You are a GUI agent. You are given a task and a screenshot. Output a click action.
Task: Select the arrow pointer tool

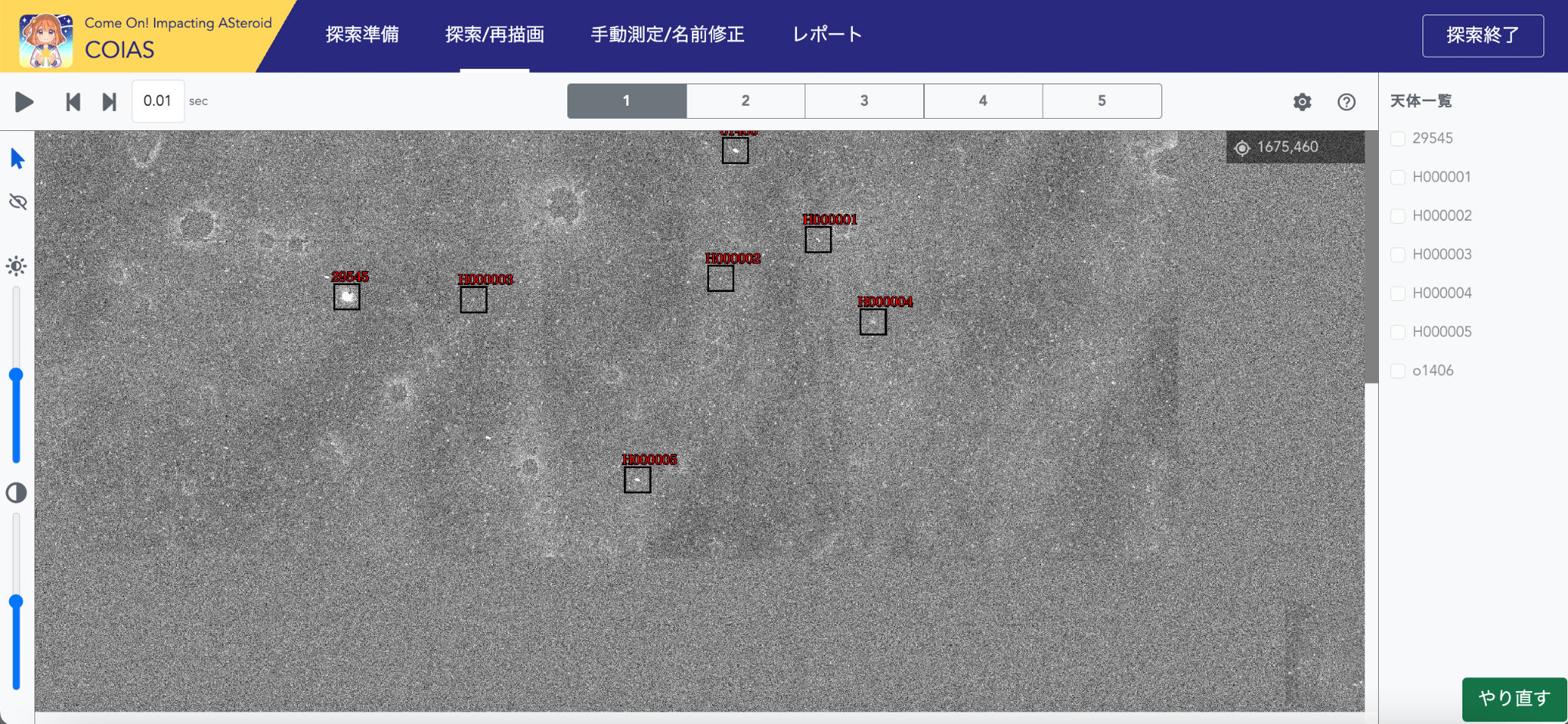pos(17,159)
